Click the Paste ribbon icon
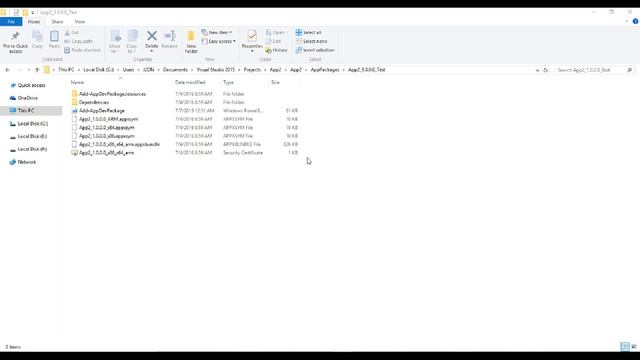640x360 pixels. (54, 40)
